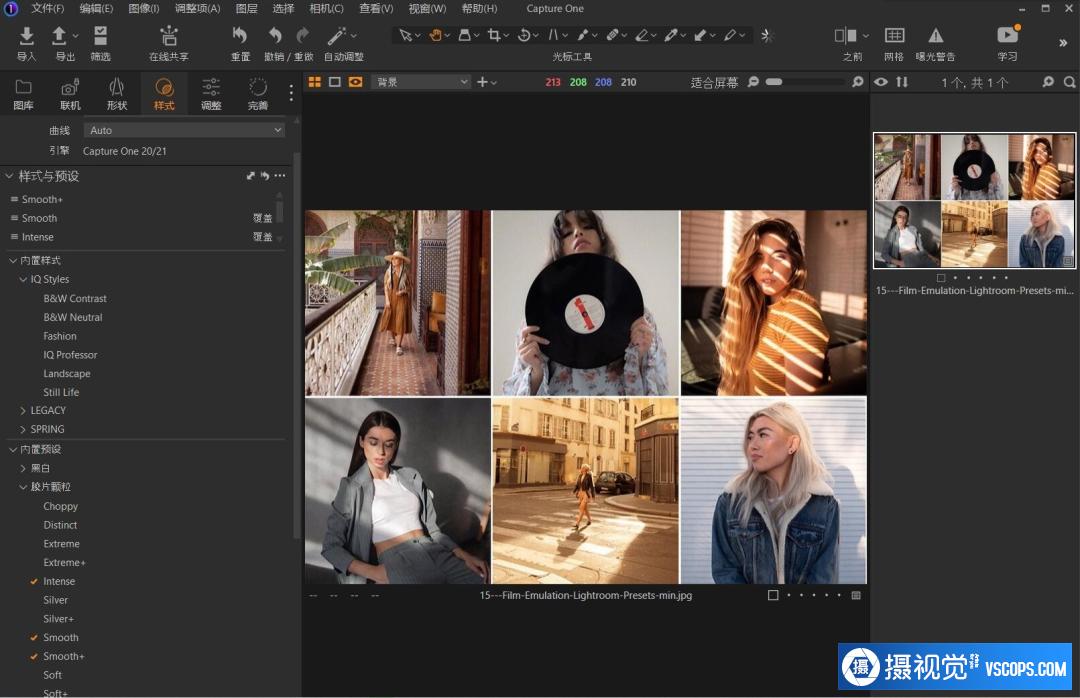Click the browser sort arrows icon
Screen dimensions: 1080x698
(x=902, y=82)
